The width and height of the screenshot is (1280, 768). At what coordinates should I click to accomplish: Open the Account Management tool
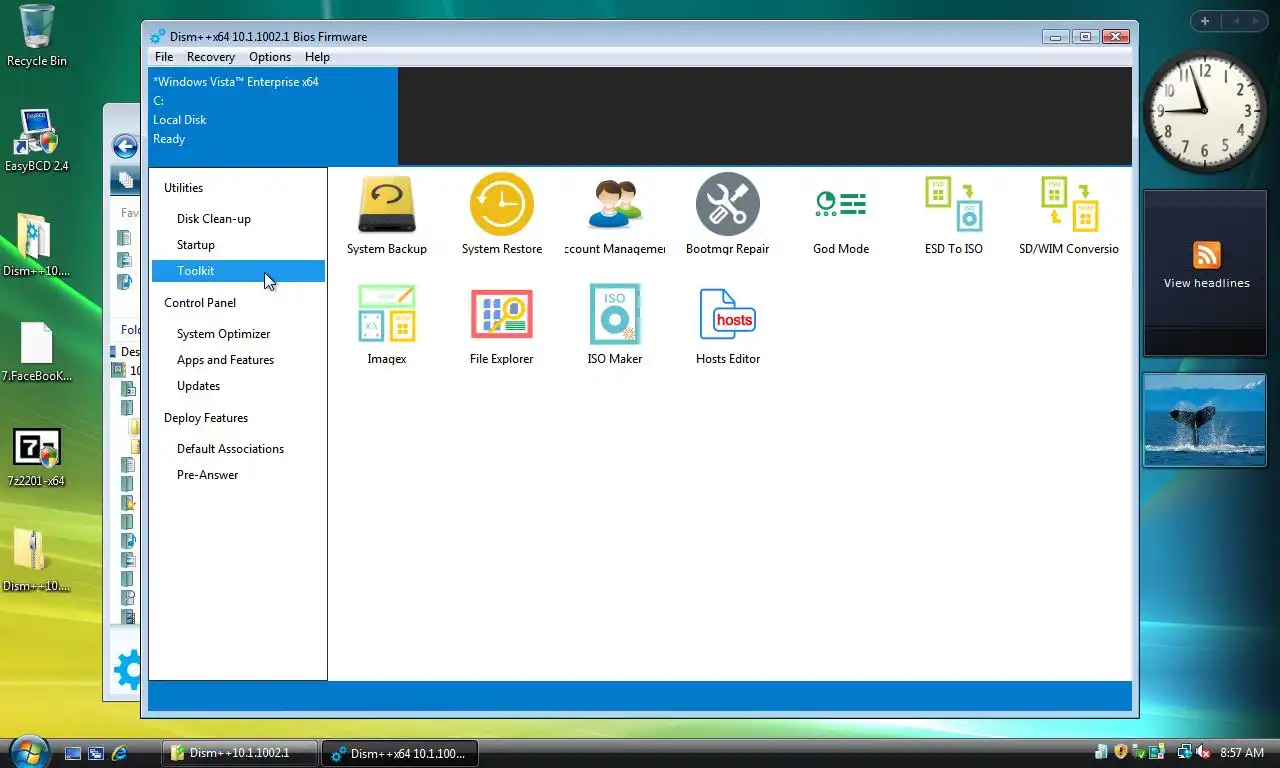click(615, 215)
